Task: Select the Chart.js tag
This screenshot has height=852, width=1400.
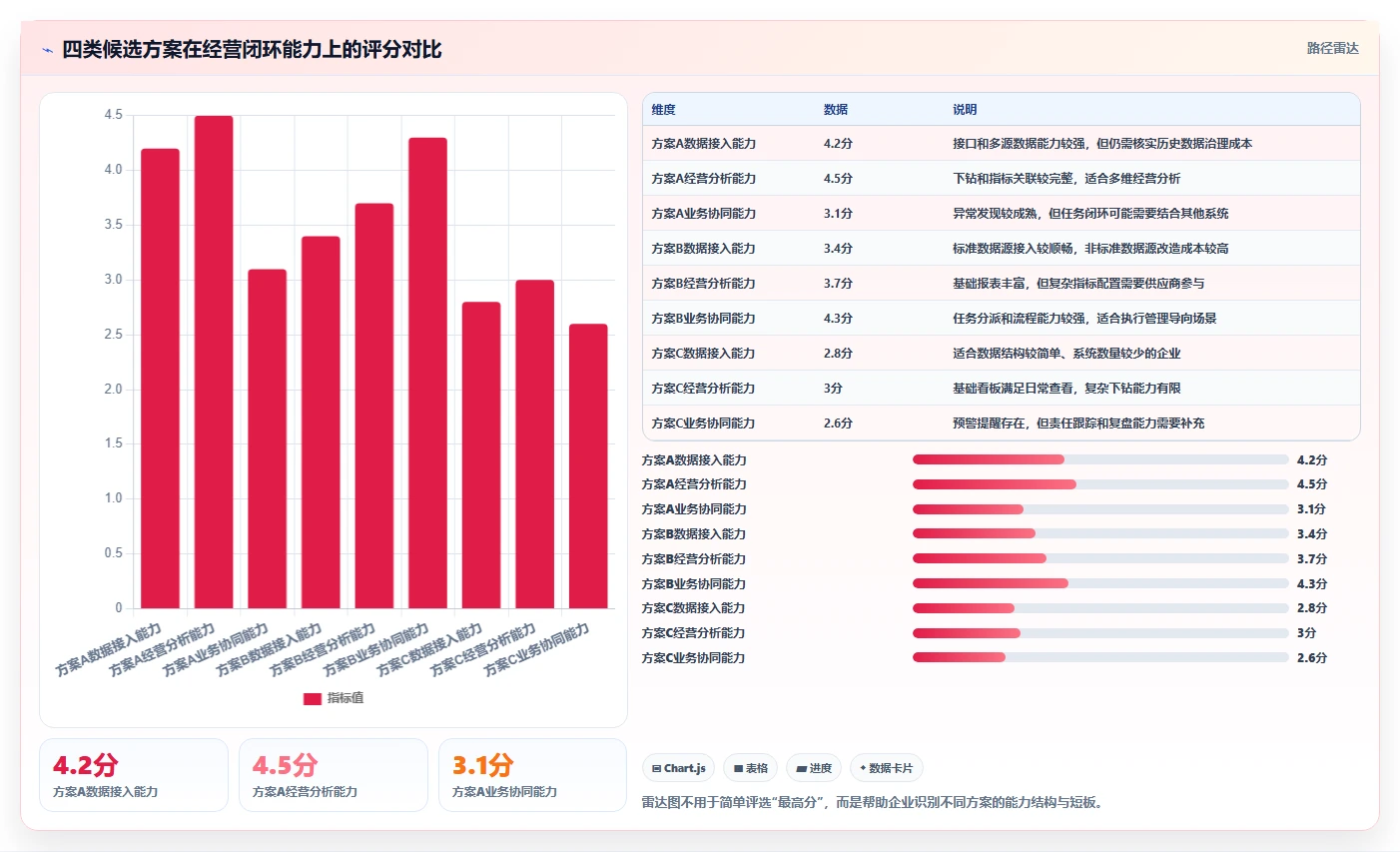Action: click(678, 768)
